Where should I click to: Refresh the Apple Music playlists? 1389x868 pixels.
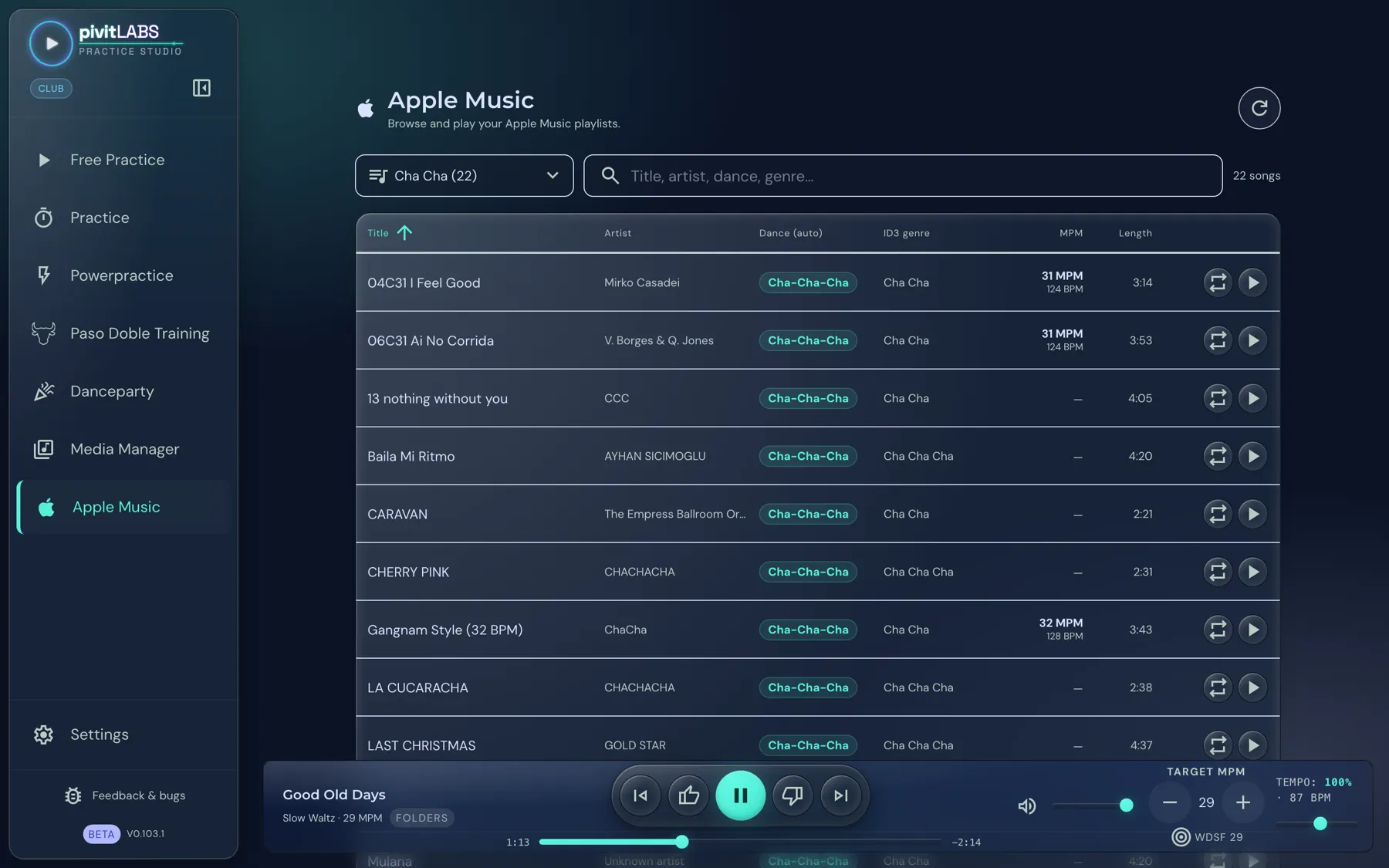[x=1259, y=108]
